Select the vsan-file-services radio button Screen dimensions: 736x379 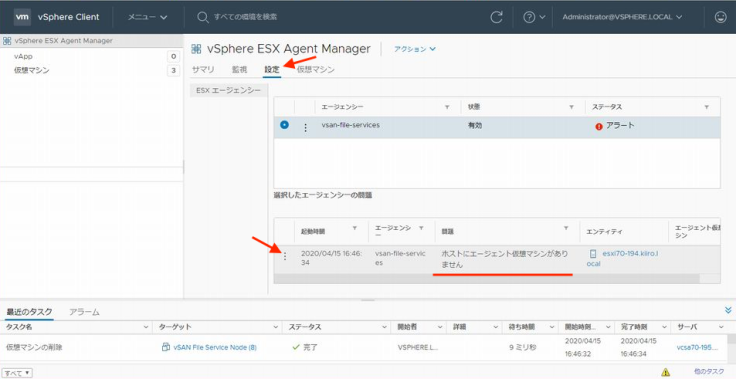[284, 125]
